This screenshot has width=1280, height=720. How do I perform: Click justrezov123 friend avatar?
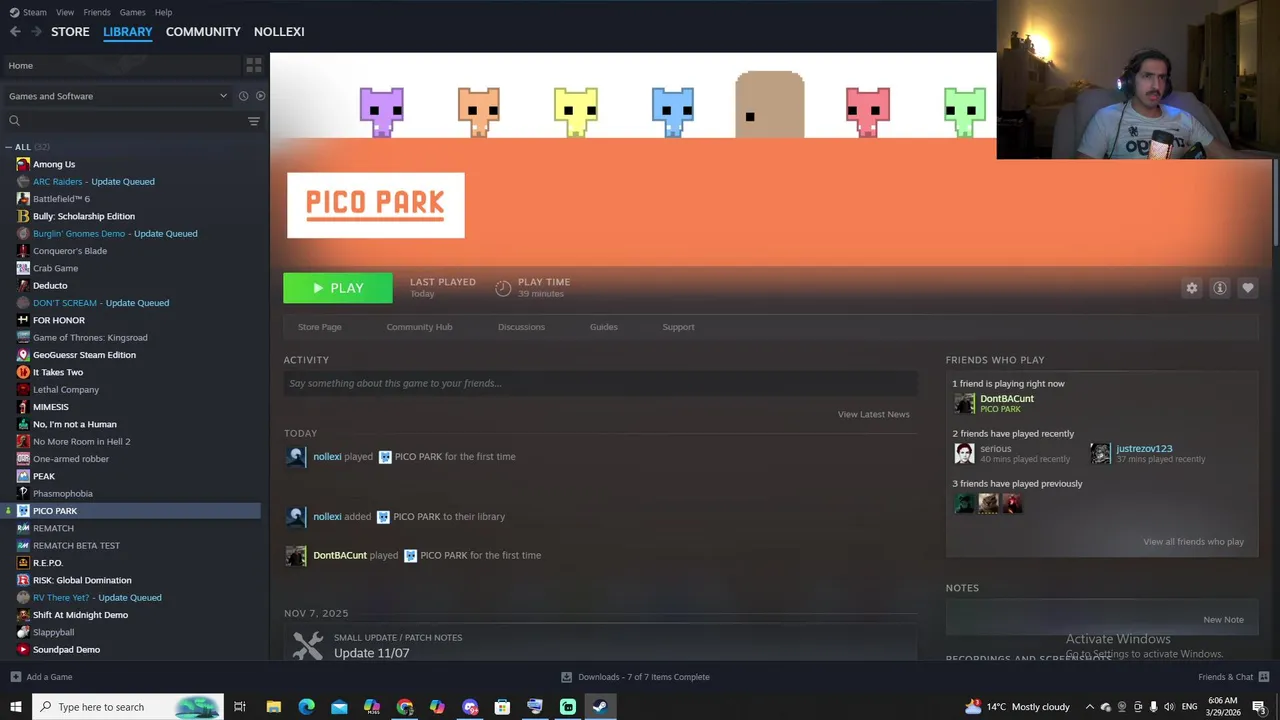[1100, 453]
